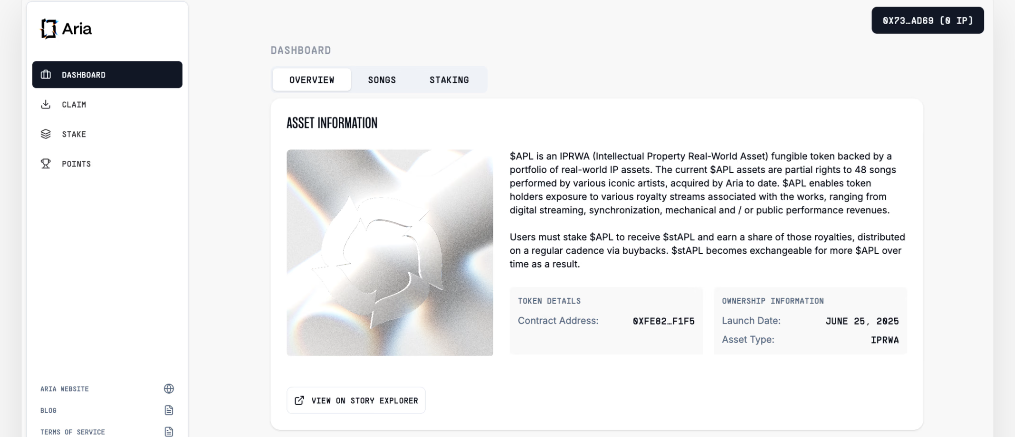Open the Terms of Service link text
This screenshot has width=1015, height=437.
point(72,432)
